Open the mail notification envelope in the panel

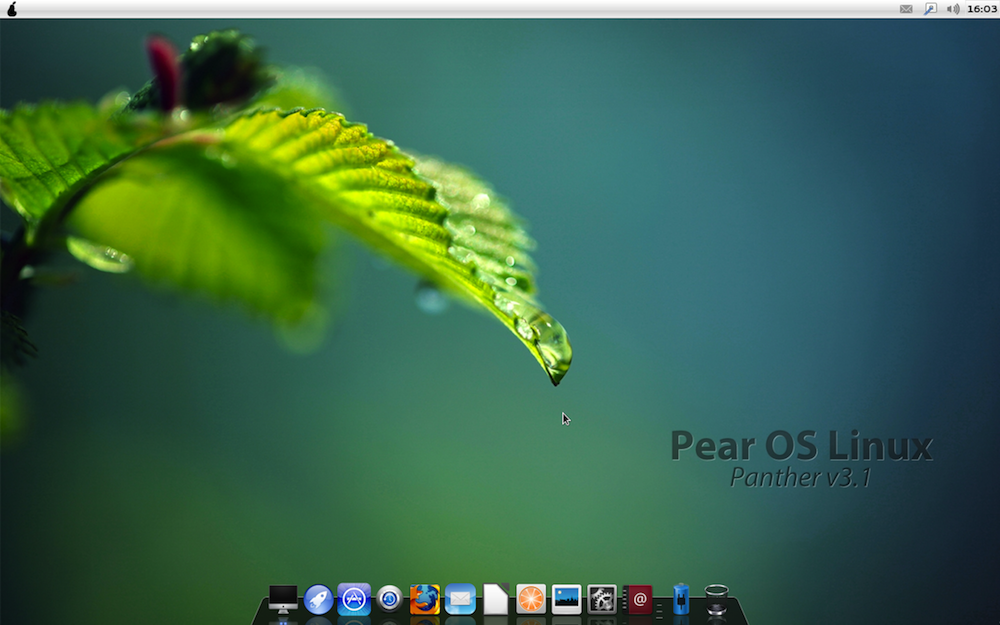905,8
